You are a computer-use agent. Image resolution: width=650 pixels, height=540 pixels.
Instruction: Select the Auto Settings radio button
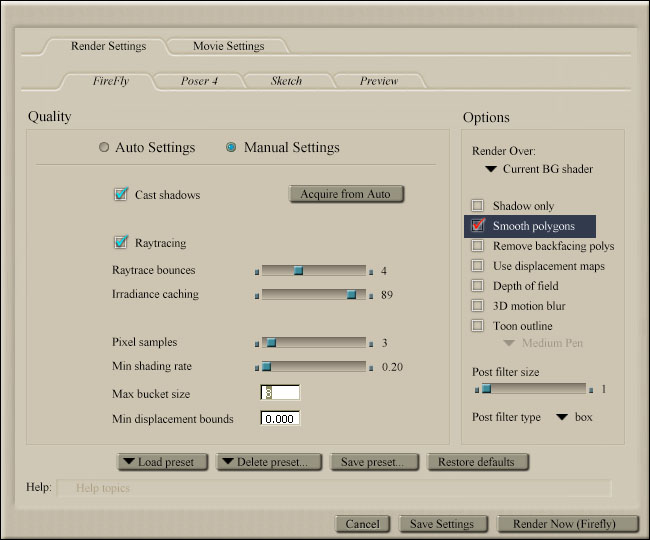(104, 148)
